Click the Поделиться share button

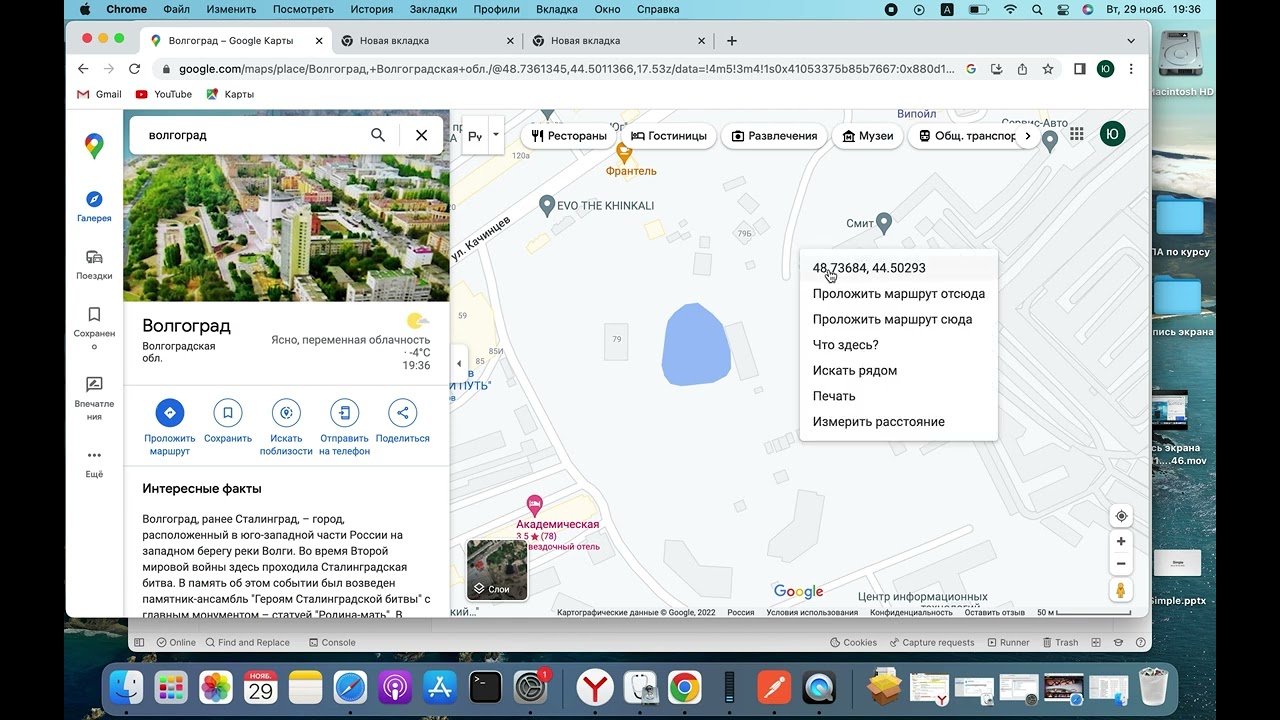[403, 421]
